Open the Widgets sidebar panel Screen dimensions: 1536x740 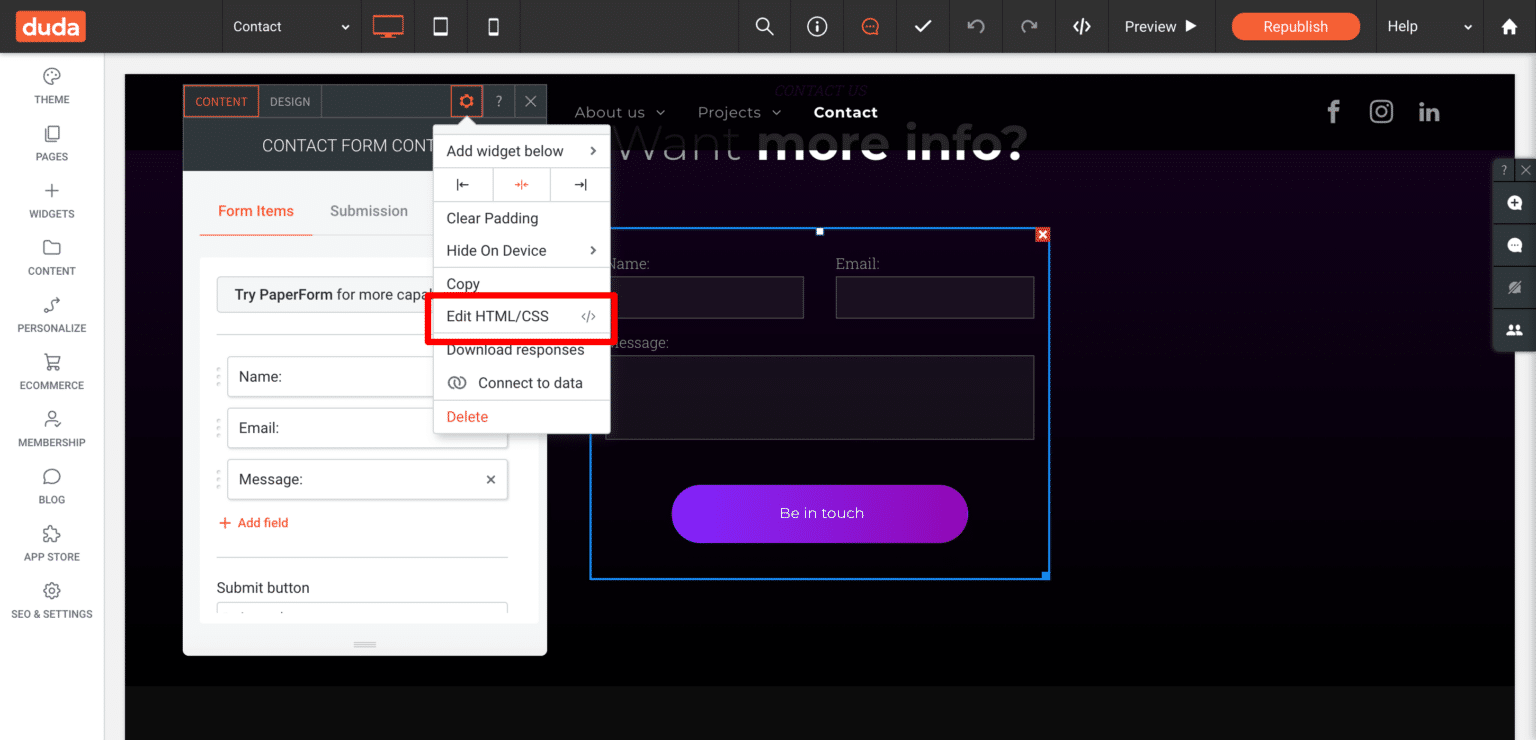[52, 200]
